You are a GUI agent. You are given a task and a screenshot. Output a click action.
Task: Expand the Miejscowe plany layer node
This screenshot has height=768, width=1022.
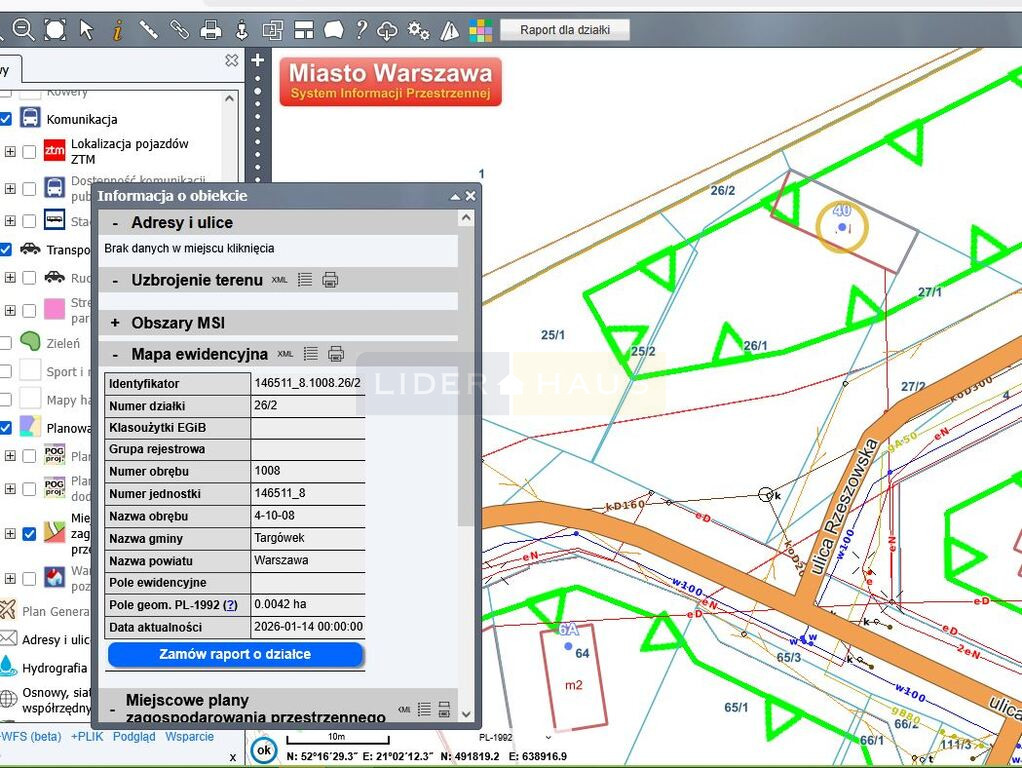[x=10, y=533]
